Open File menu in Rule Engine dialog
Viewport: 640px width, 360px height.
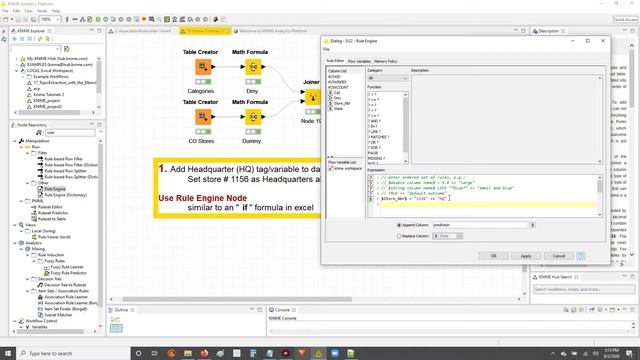[x=326, y=49]
